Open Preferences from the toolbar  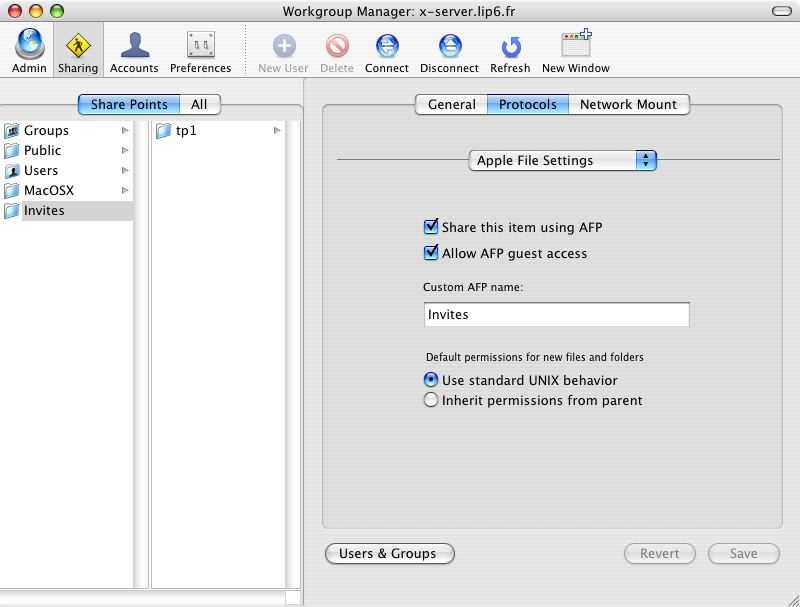pos(200,46)
